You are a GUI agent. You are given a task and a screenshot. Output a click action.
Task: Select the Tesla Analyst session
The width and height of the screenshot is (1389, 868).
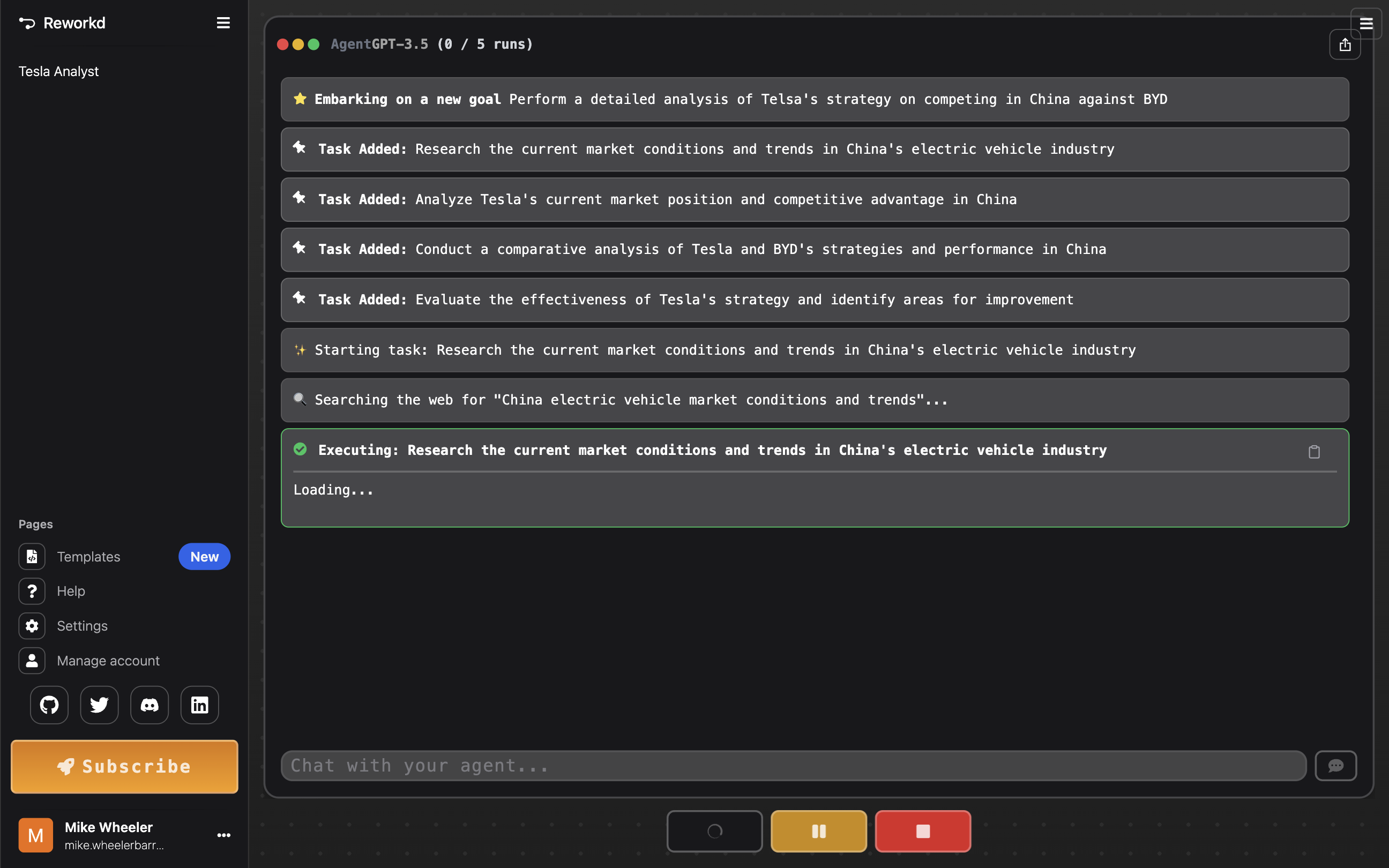pos(58,71)
